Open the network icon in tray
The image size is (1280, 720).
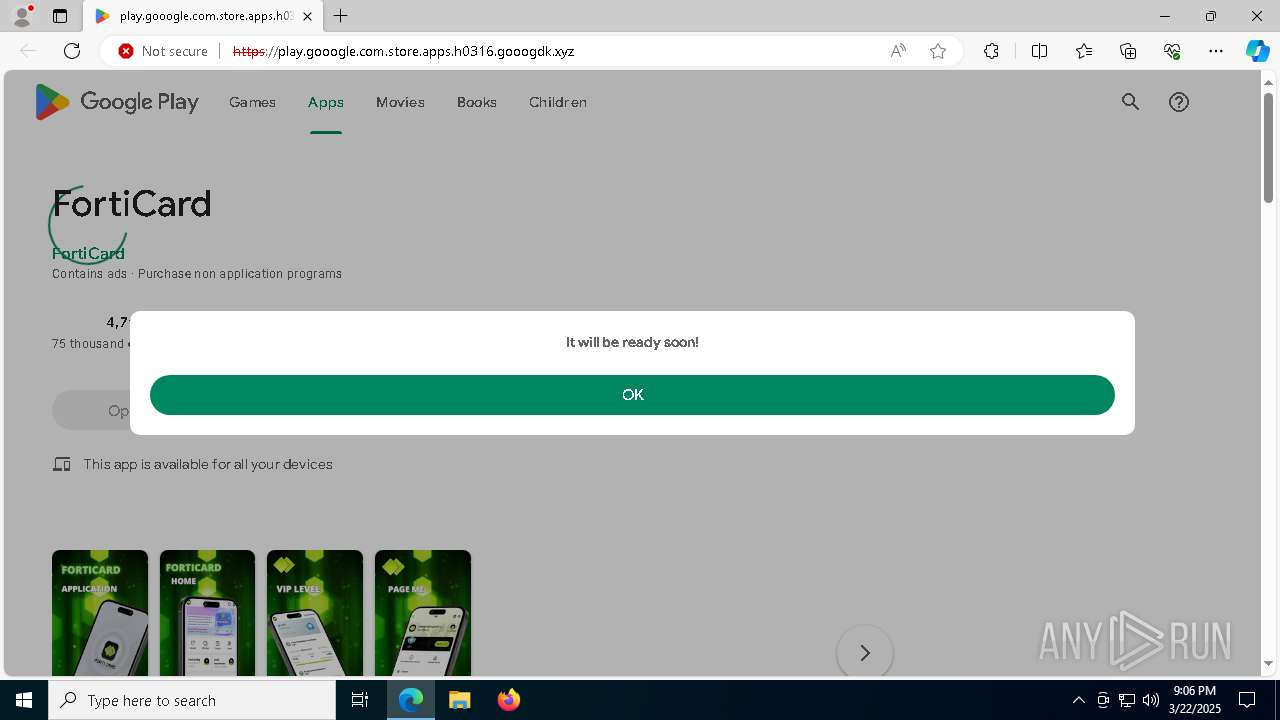pyautogui.click(x=1127, y=700)
